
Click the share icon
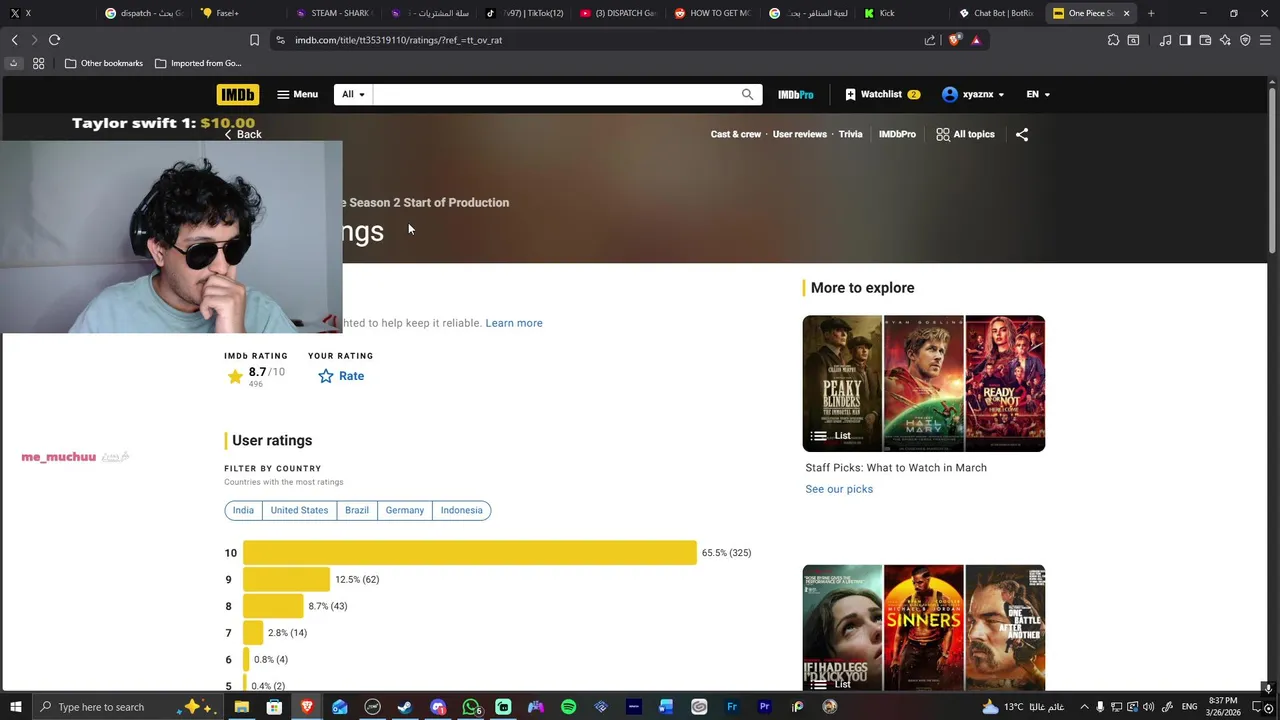pyautogui.click(x=1022, y=134)
